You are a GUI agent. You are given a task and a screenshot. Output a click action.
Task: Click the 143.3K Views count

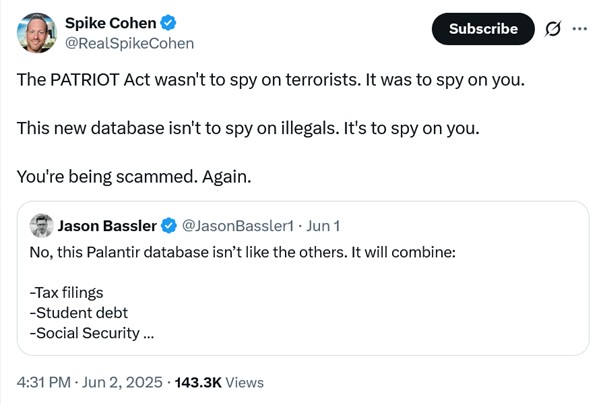coord(219,382)
